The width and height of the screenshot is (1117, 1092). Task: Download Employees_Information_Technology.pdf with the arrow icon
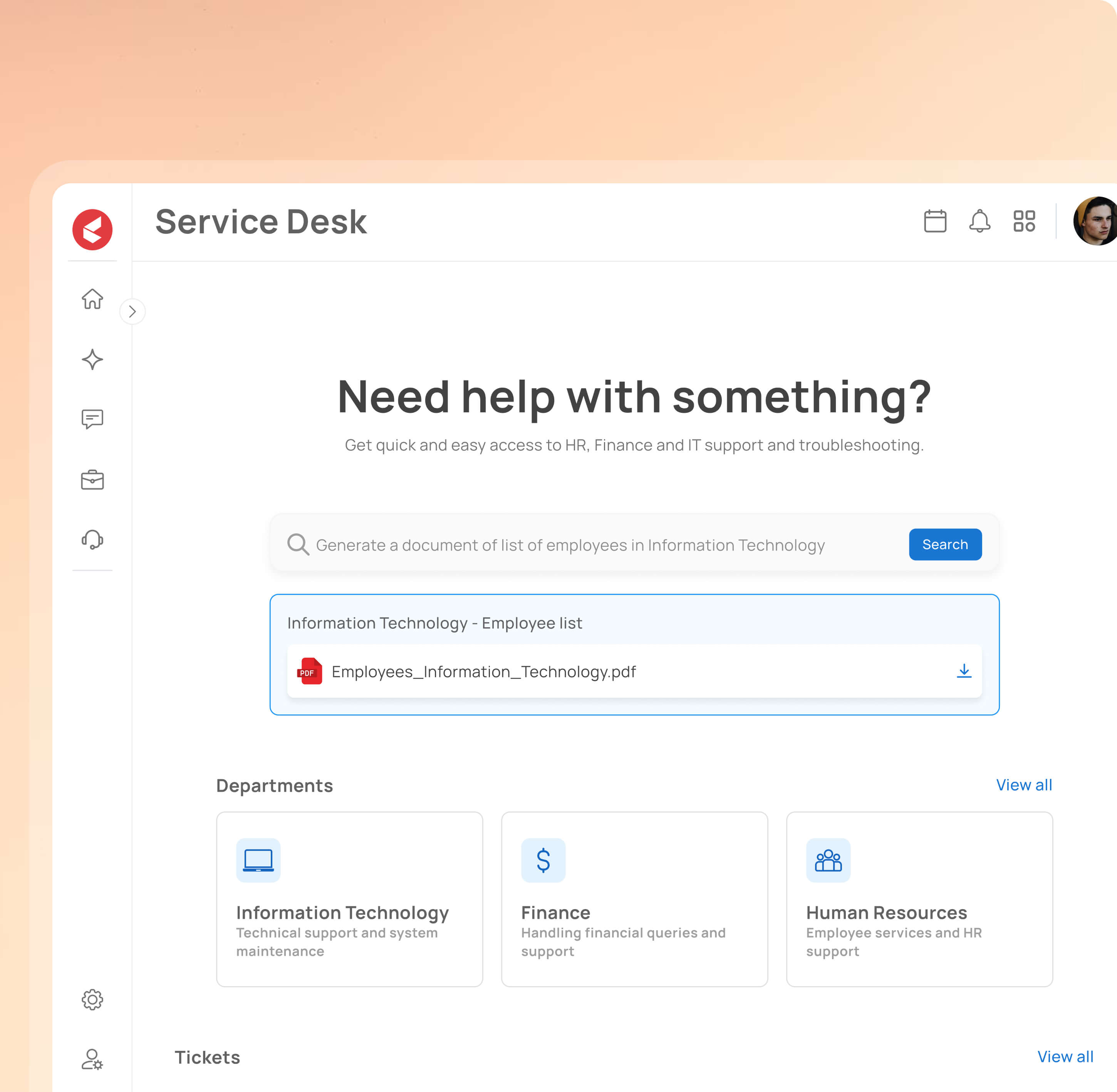[x=964, y=671]
